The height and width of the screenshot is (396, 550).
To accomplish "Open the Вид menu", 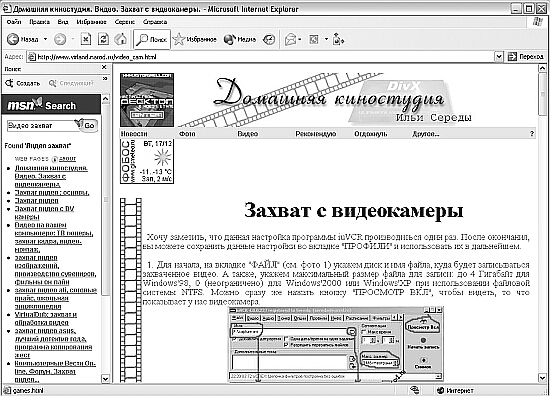I will (63, 22).
